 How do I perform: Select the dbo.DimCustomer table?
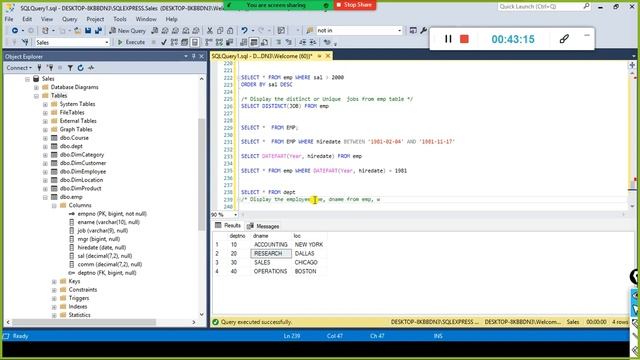(83, 163)
